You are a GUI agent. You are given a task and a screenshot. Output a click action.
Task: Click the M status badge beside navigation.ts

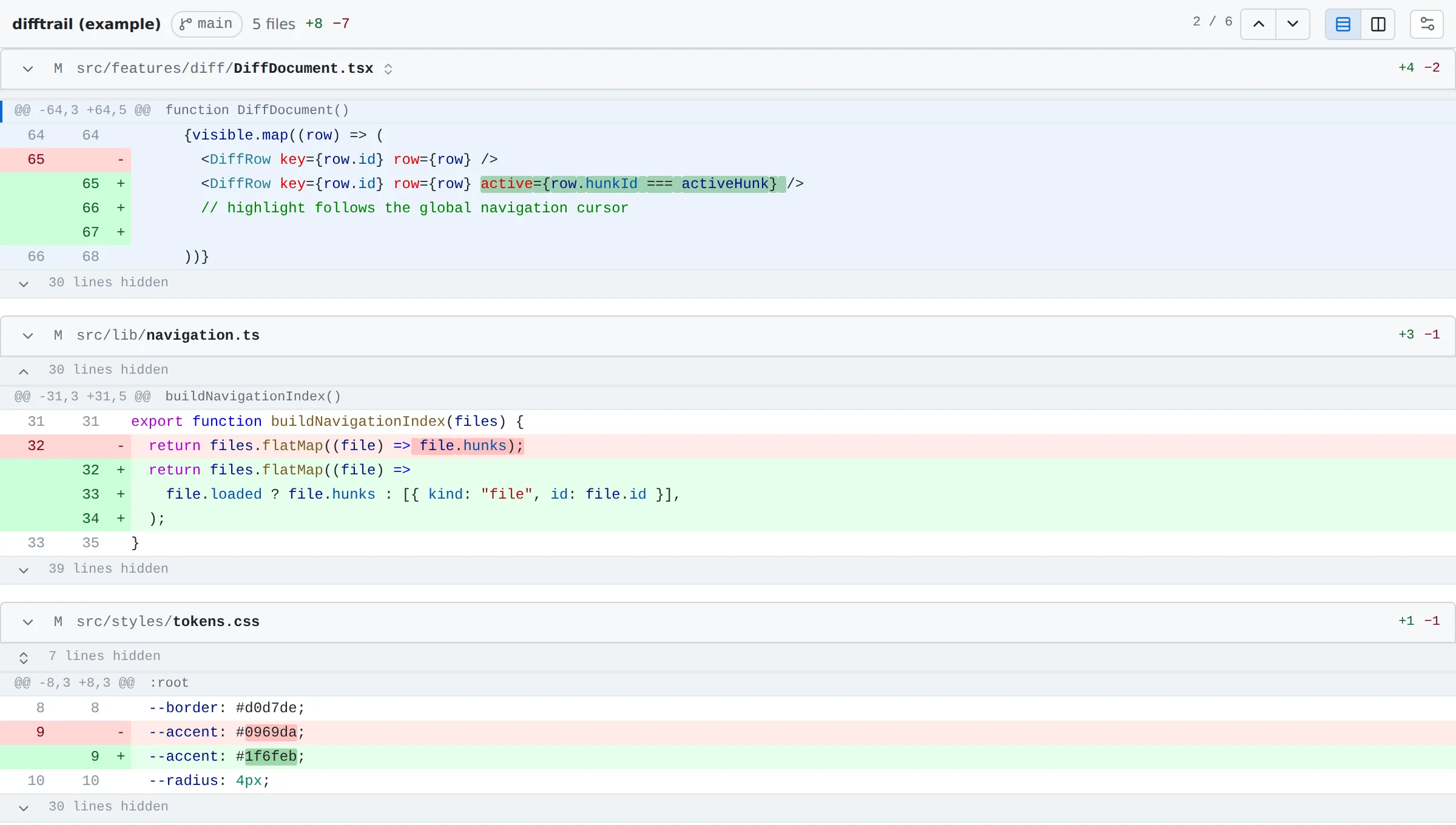point(58,335)
